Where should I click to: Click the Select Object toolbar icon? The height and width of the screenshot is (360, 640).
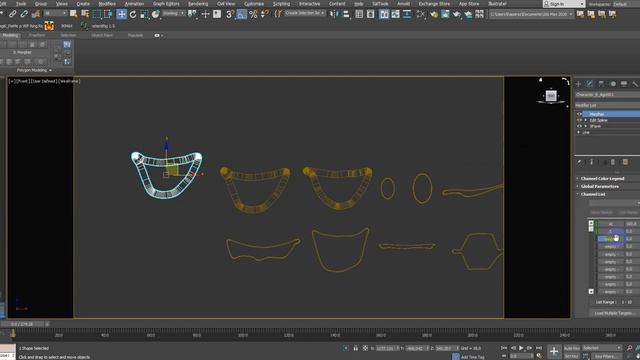click(x=73, y=14)
